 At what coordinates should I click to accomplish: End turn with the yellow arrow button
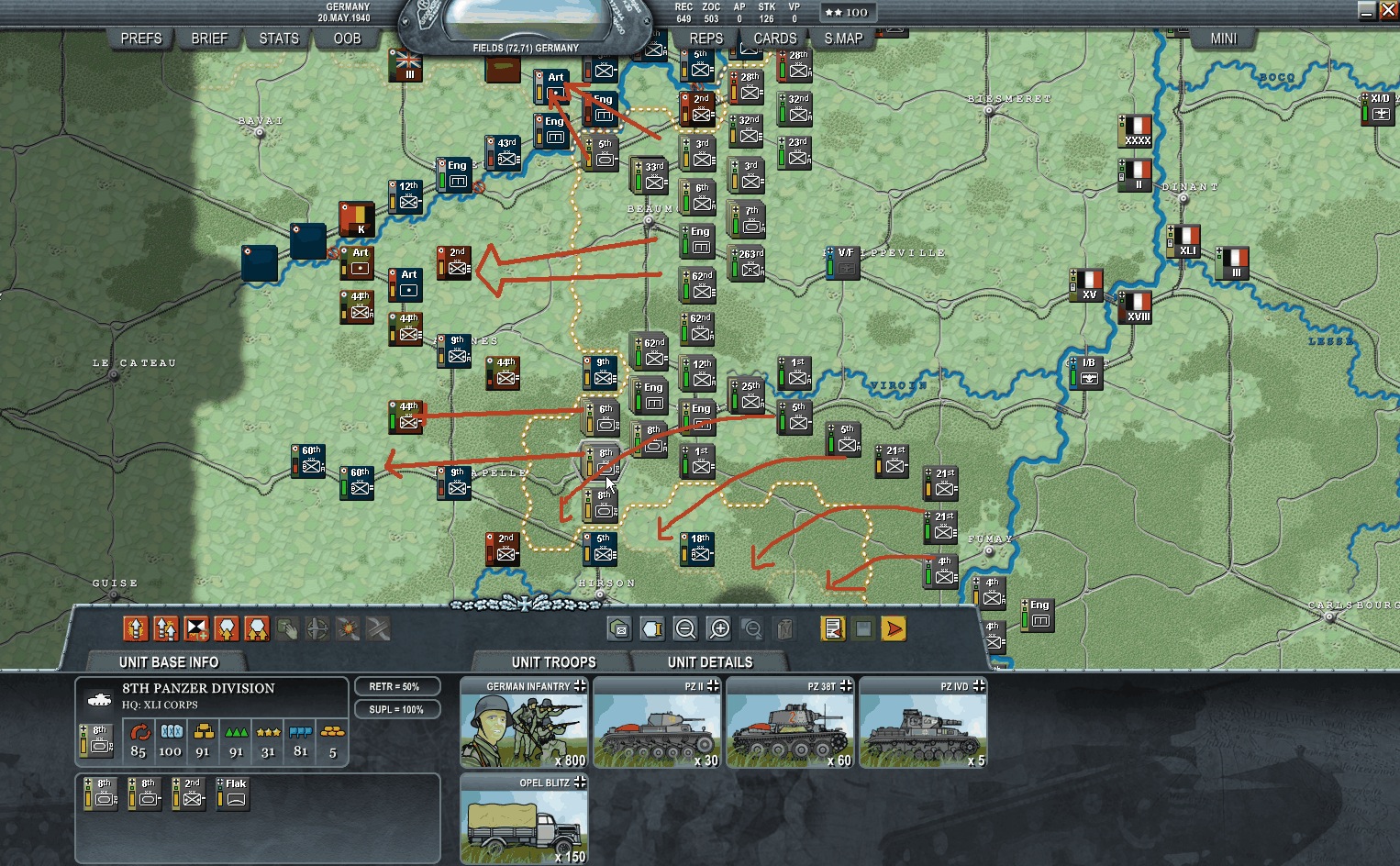point(894,628)
